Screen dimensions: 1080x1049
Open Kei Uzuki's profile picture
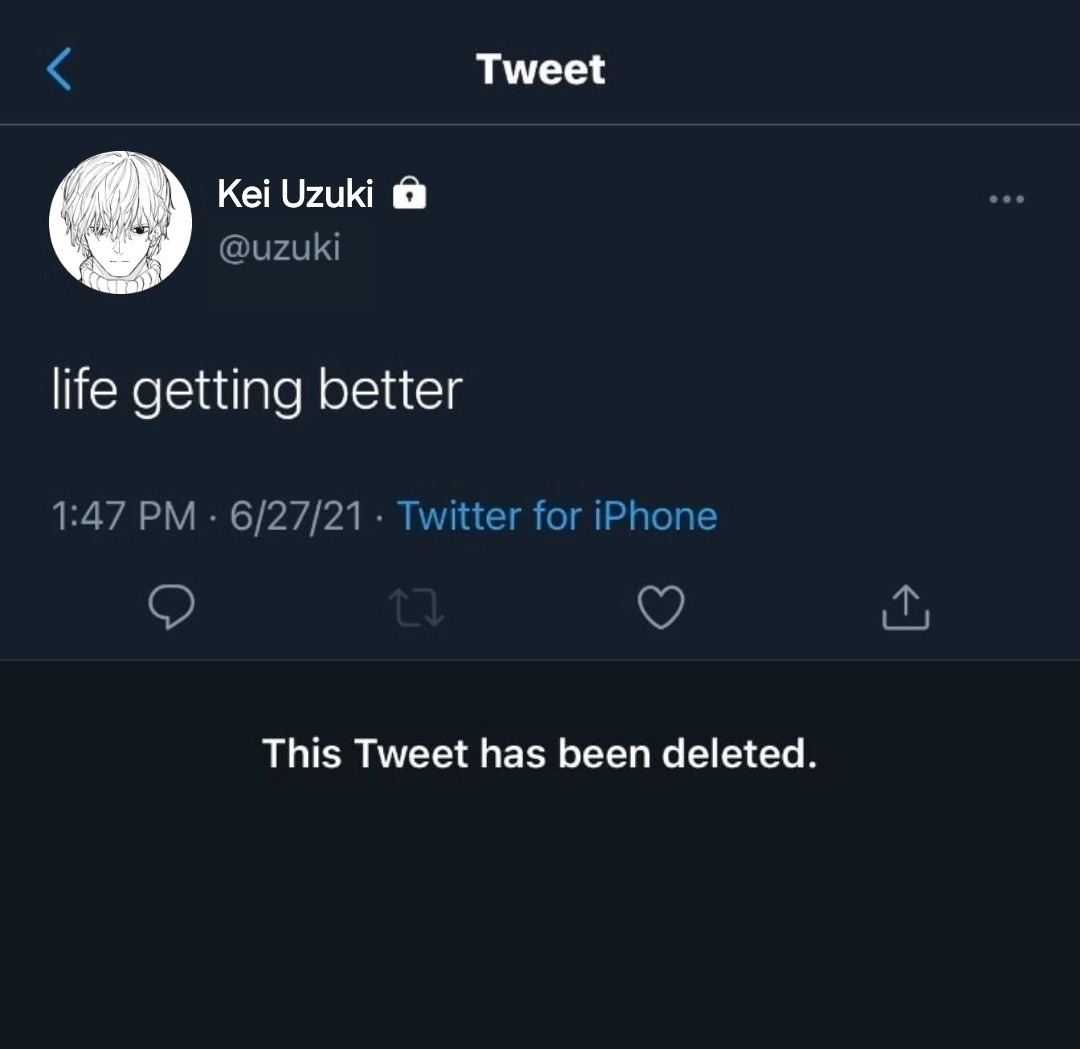point(120,223)
